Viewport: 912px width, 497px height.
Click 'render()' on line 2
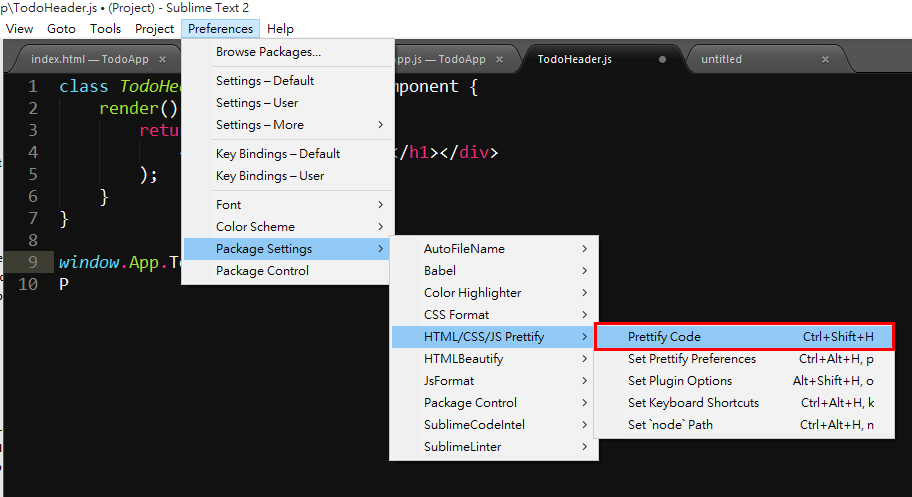138,109
